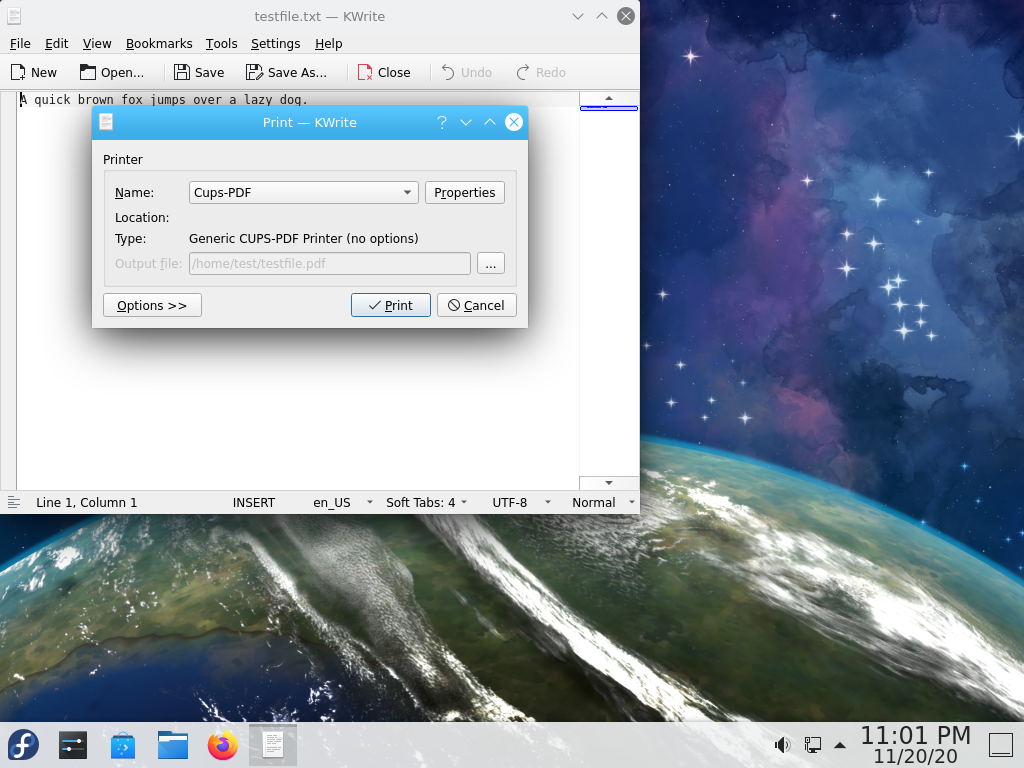Click the scrollbar down arrow in editor
Viewport: 1024px width, 768px height.
click(609, 483)
